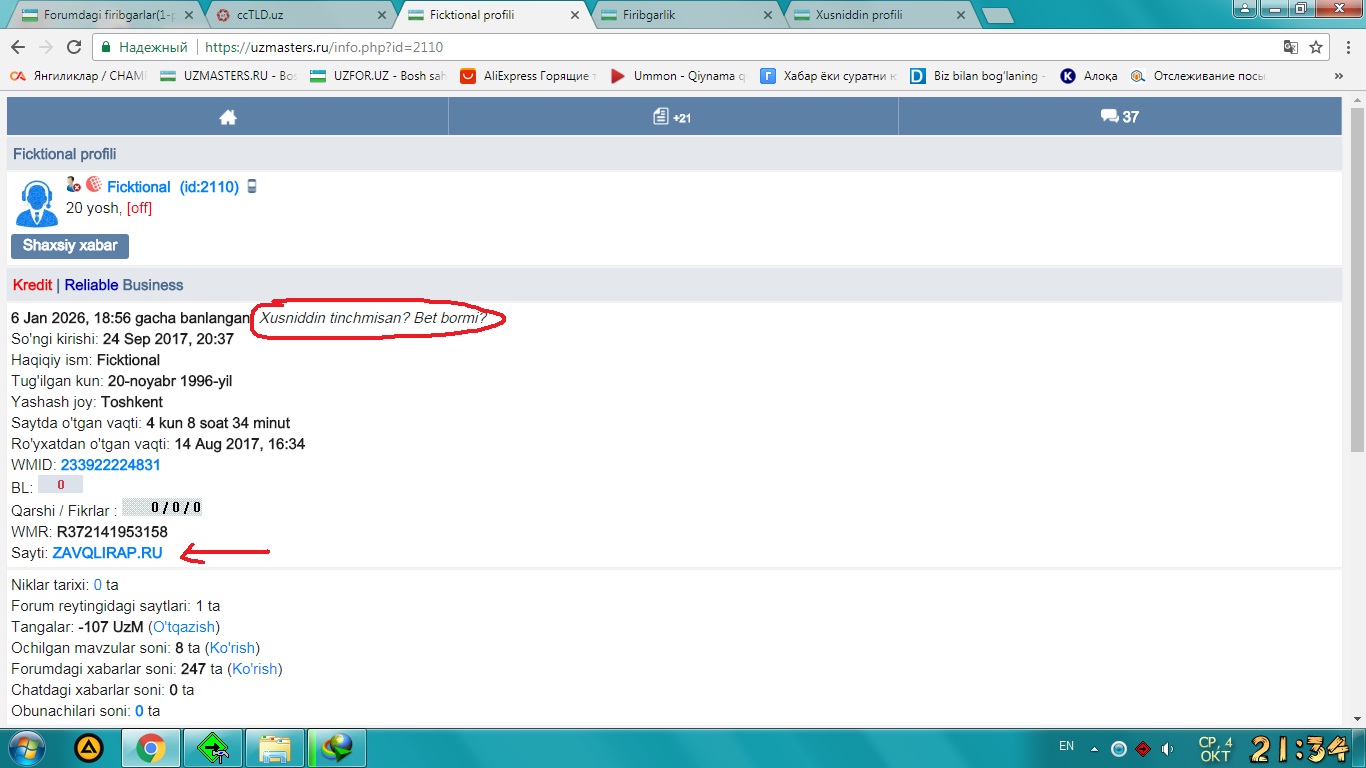Viewport: 1366px width, 768px height.
Task: Click the home icon in site navigation
Action: point(228,117)
